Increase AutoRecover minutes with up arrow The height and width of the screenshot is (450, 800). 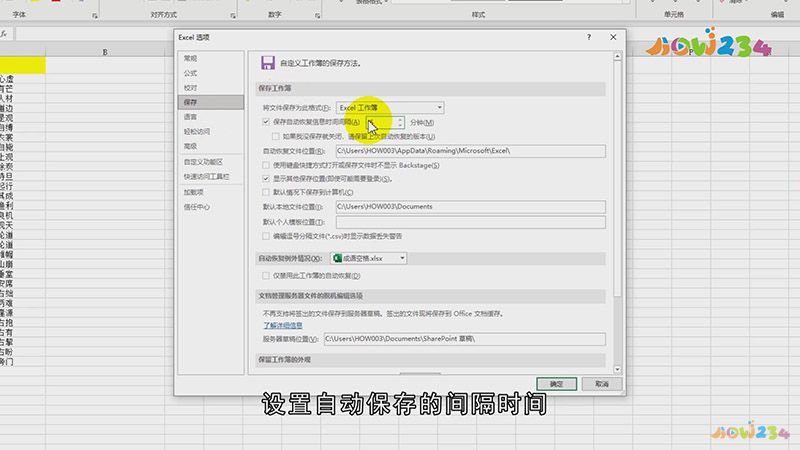[x=400, y=119]
